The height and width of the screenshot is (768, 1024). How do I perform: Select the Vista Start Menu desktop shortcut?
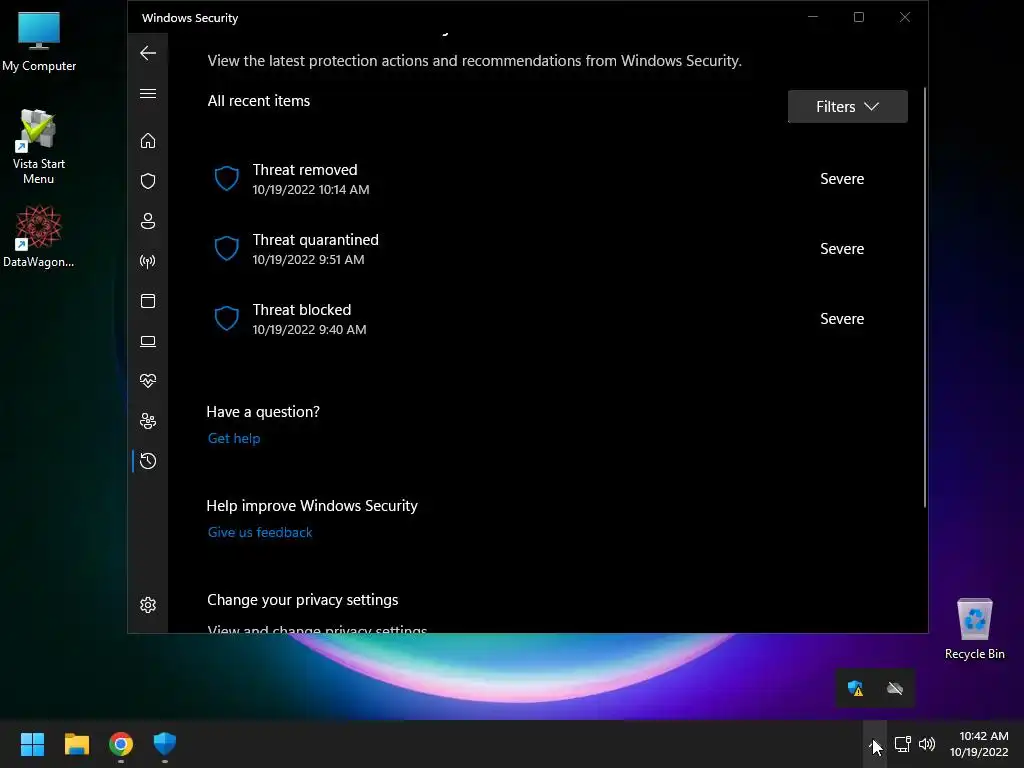point(39,147)
